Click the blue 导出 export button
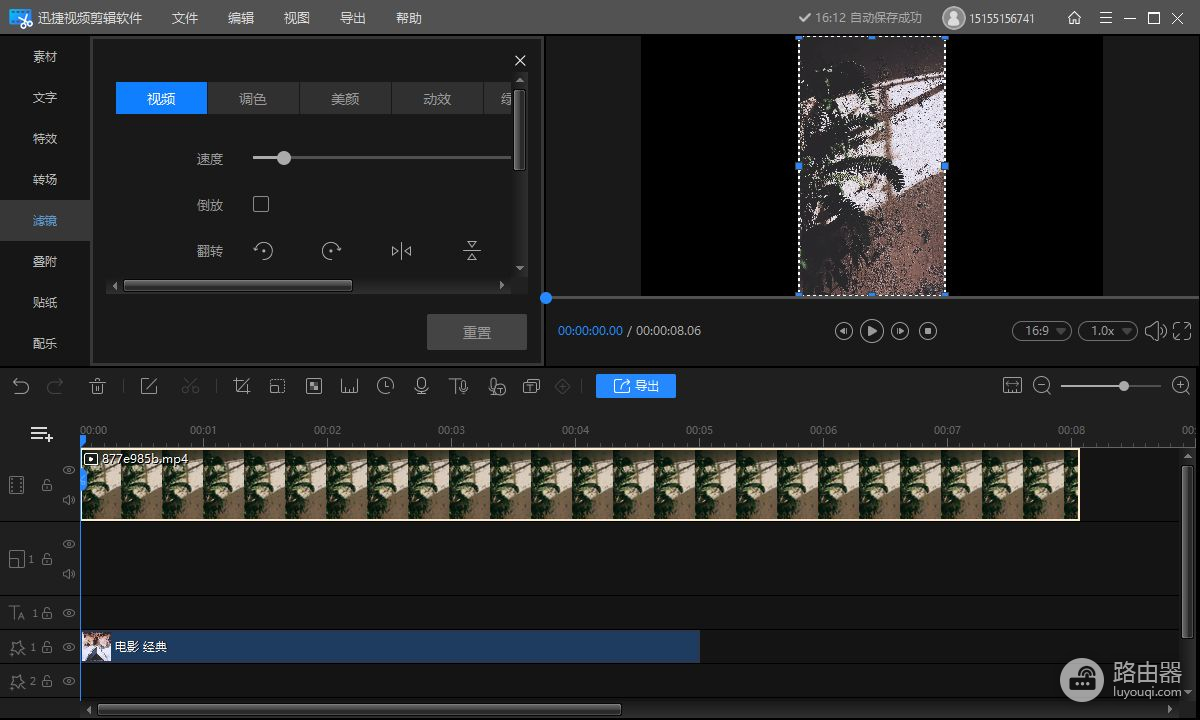1200x720 pixels. 635,386
